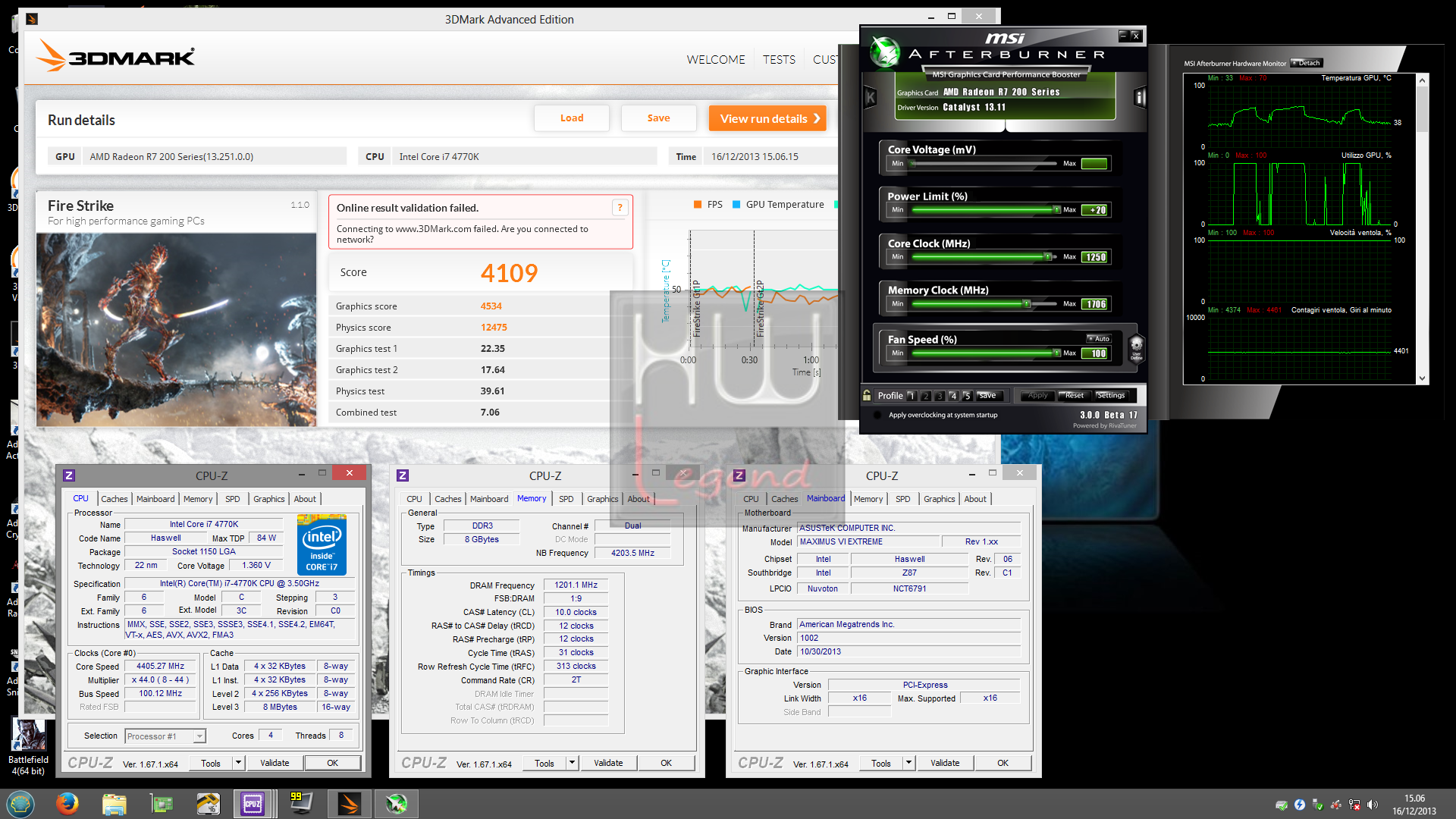This screenshot has width=1456, height=819.
Task: Open the temperature gauge taskbar app
Action: pyautogui.click(x=208, y=804)
